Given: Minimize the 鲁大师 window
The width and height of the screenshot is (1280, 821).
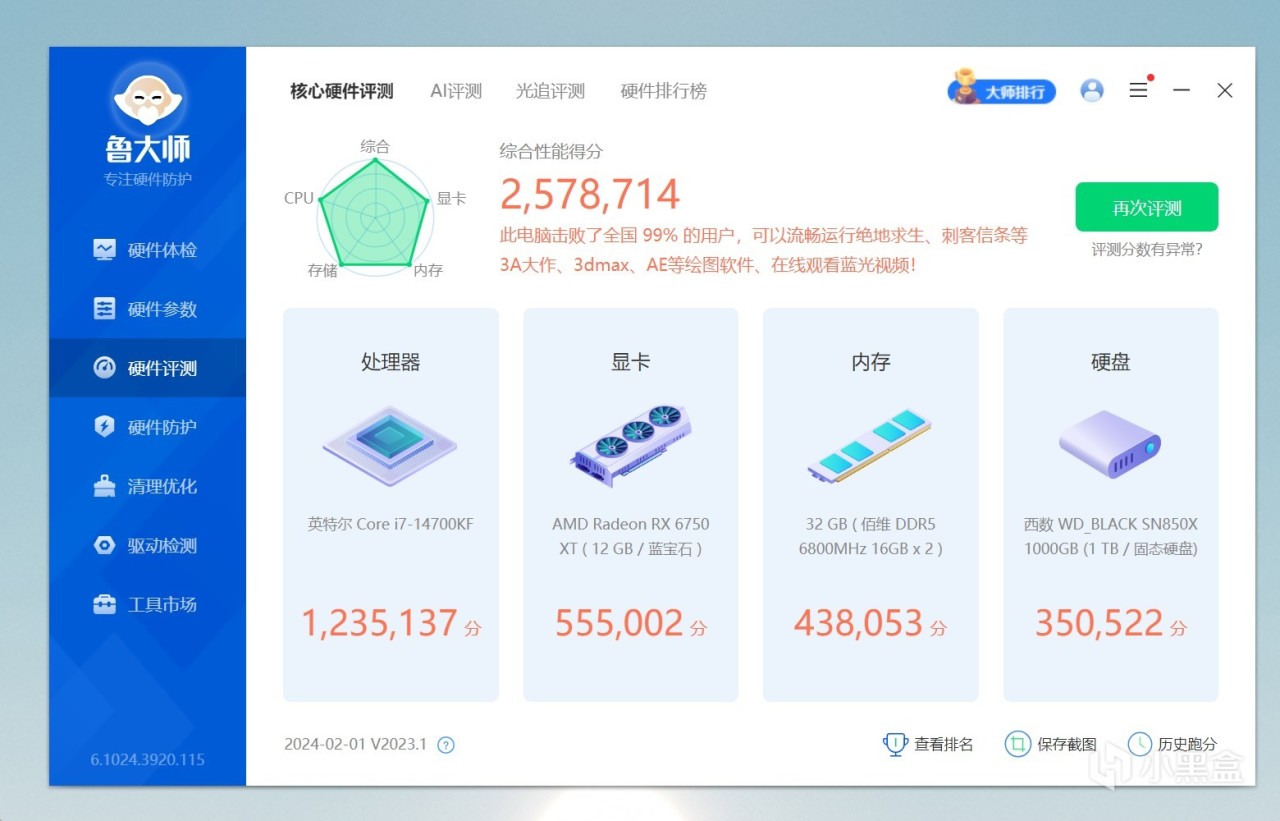Looking at the screenshot, I should (1182, 90).
